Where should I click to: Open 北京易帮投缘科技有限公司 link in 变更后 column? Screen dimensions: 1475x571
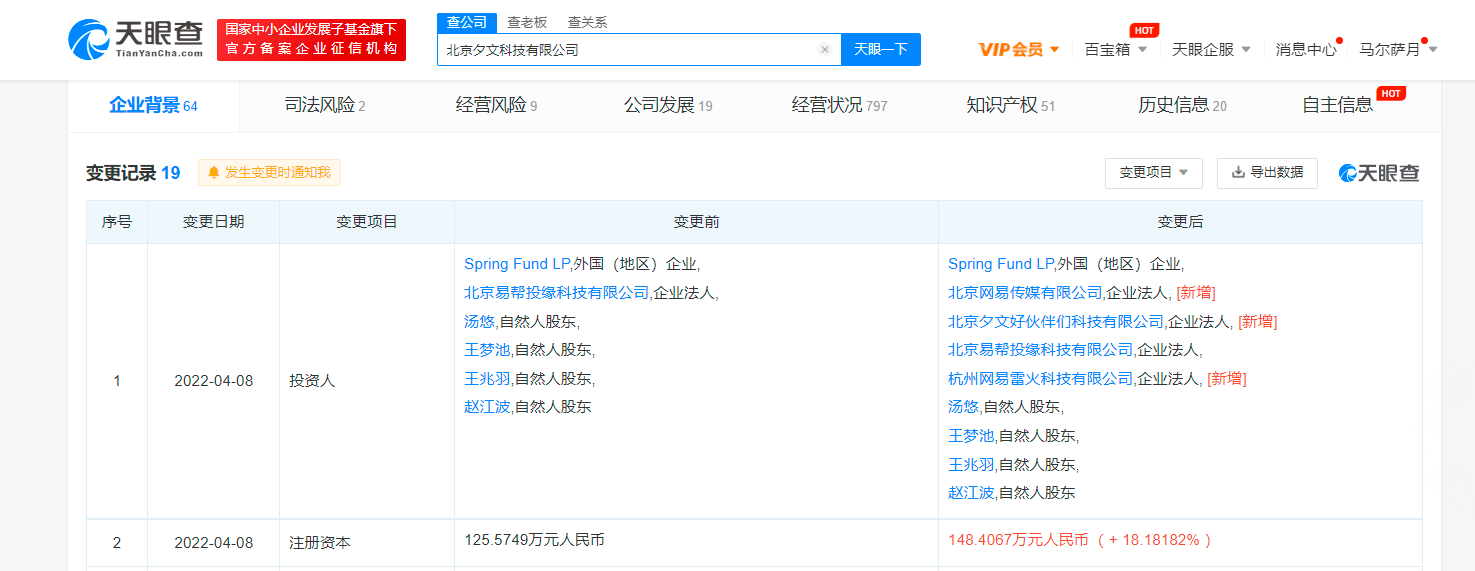(1041, 350)
